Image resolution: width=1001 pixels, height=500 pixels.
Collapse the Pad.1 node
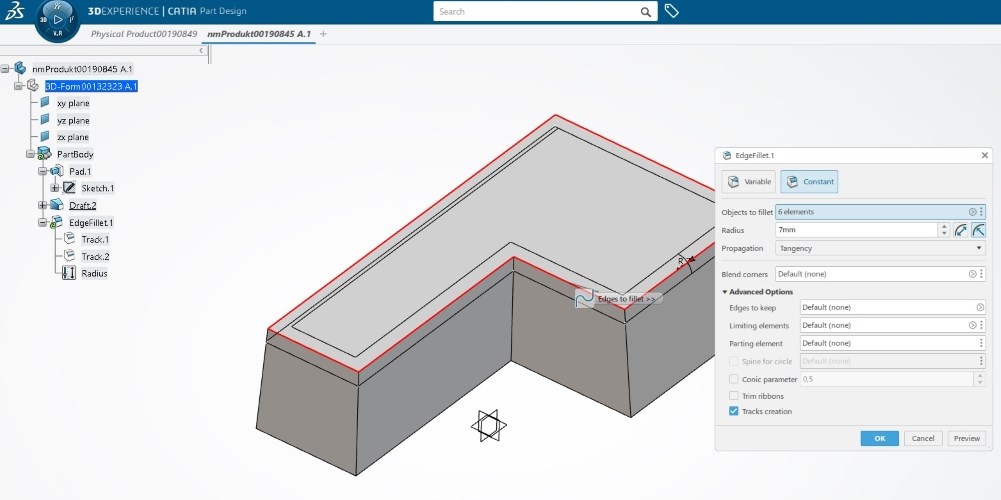tap(42, 171)
